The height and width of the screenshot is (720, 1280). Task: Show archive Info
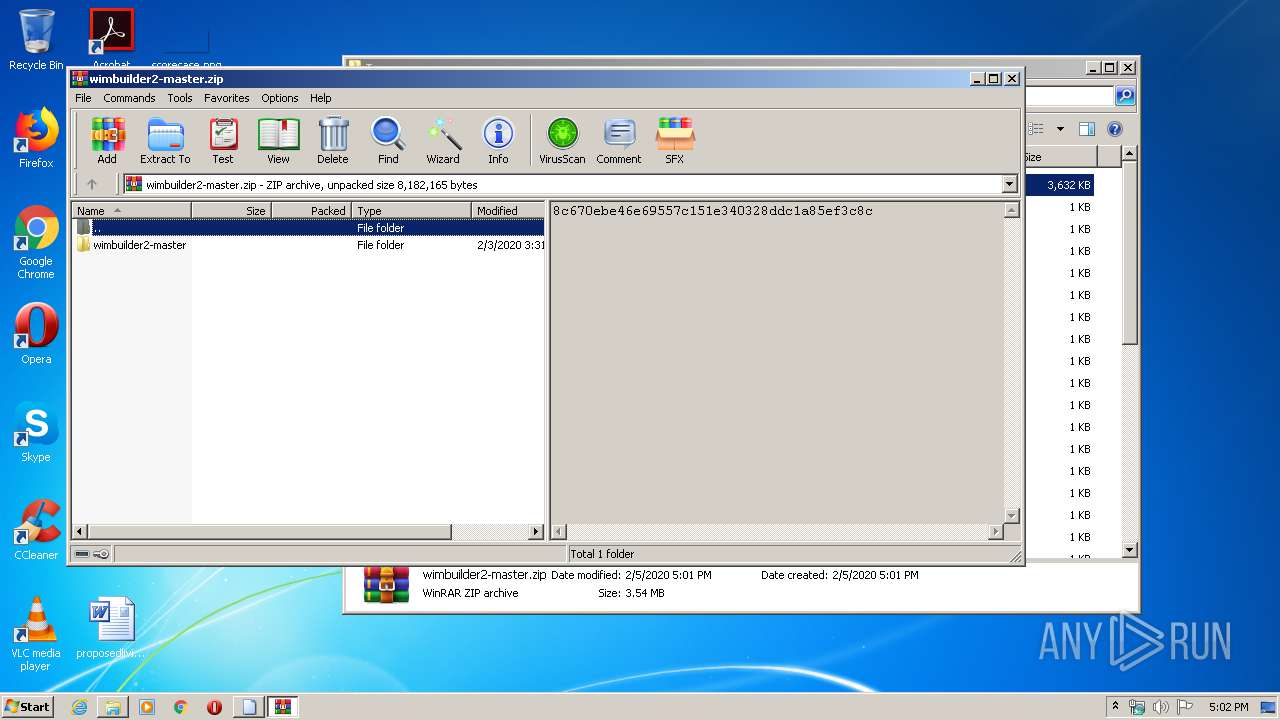coord(498,140)
